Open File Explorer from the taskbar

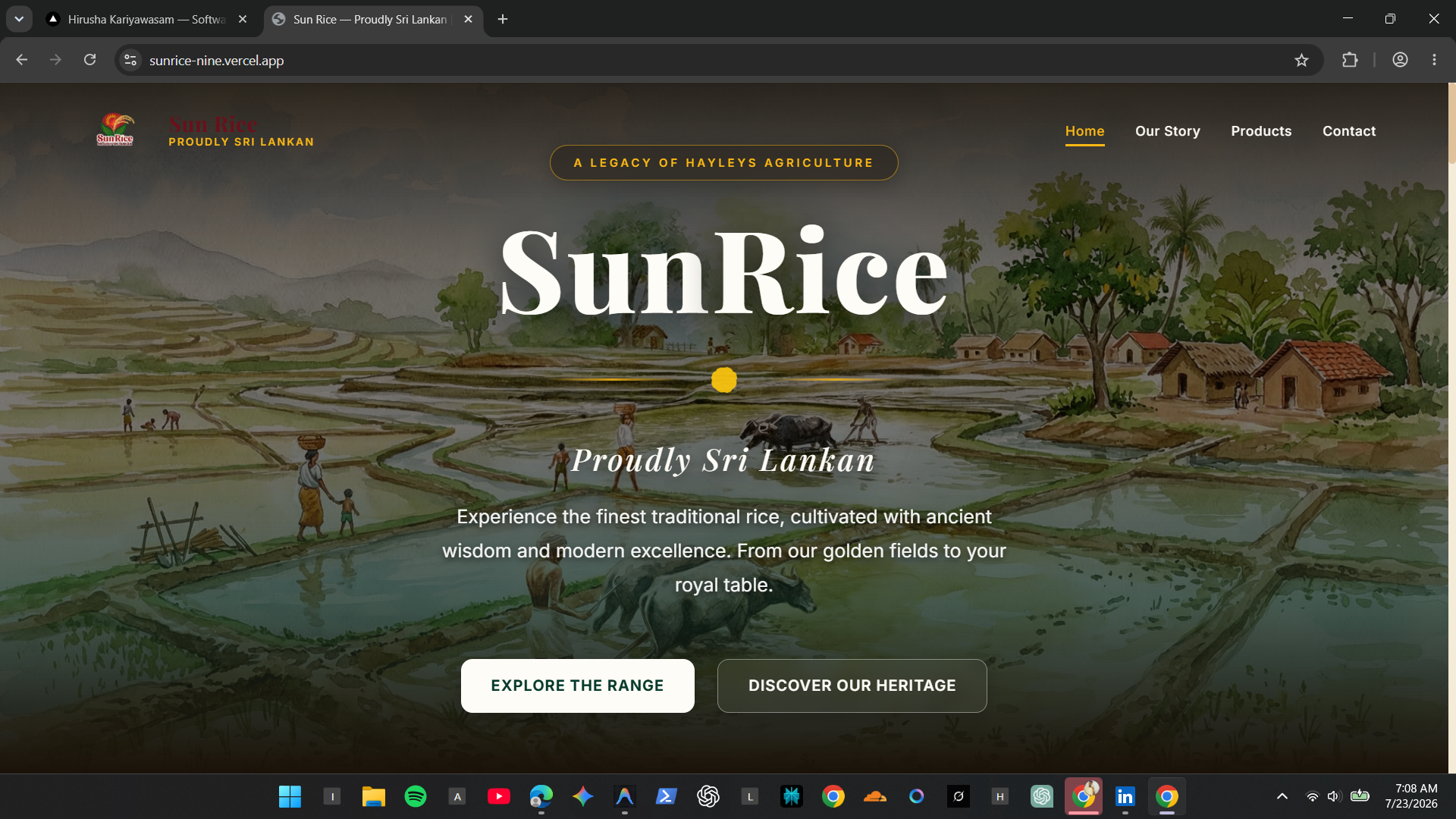[373, 796]
